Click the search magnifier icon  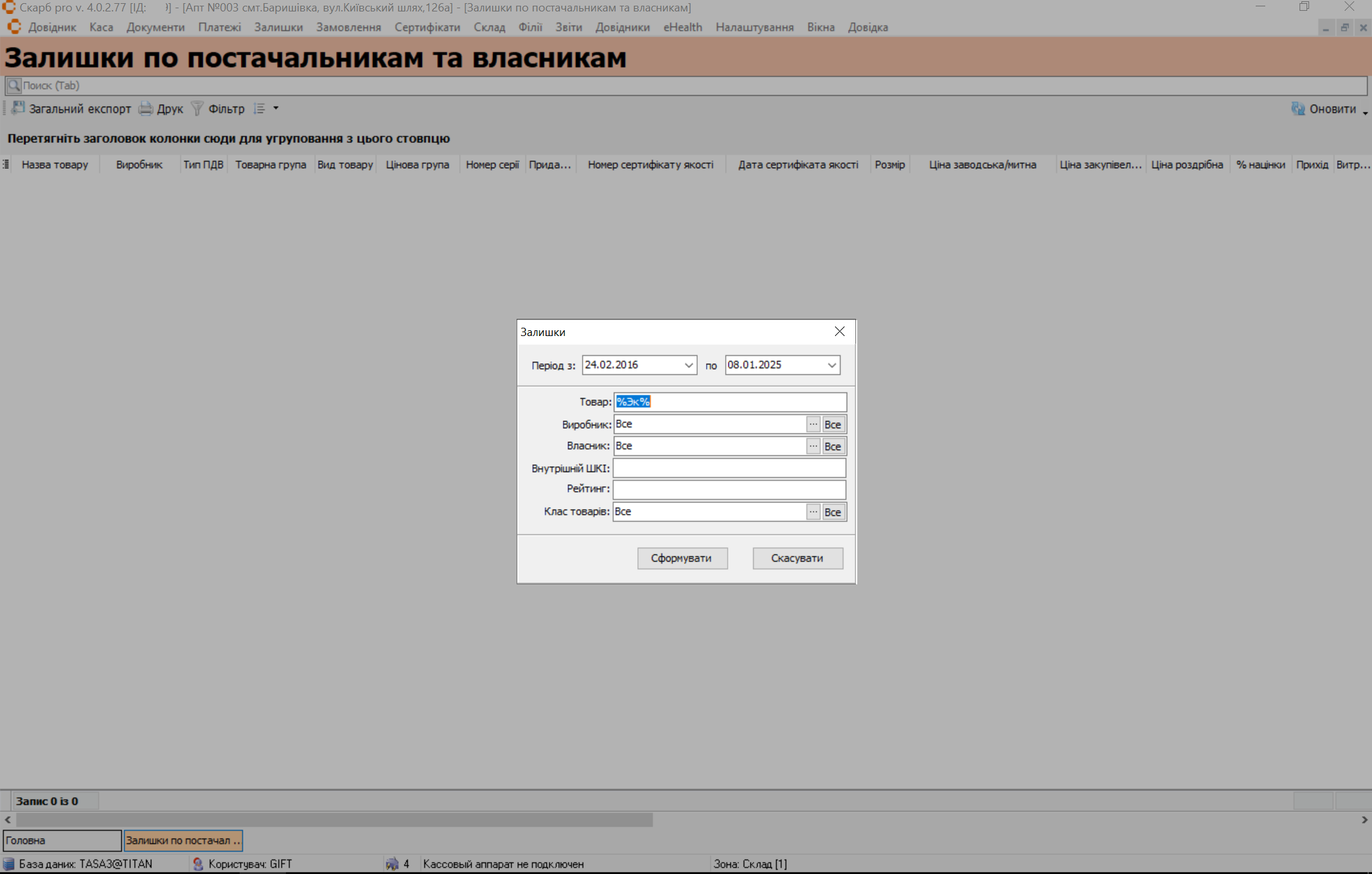point(13,85)
